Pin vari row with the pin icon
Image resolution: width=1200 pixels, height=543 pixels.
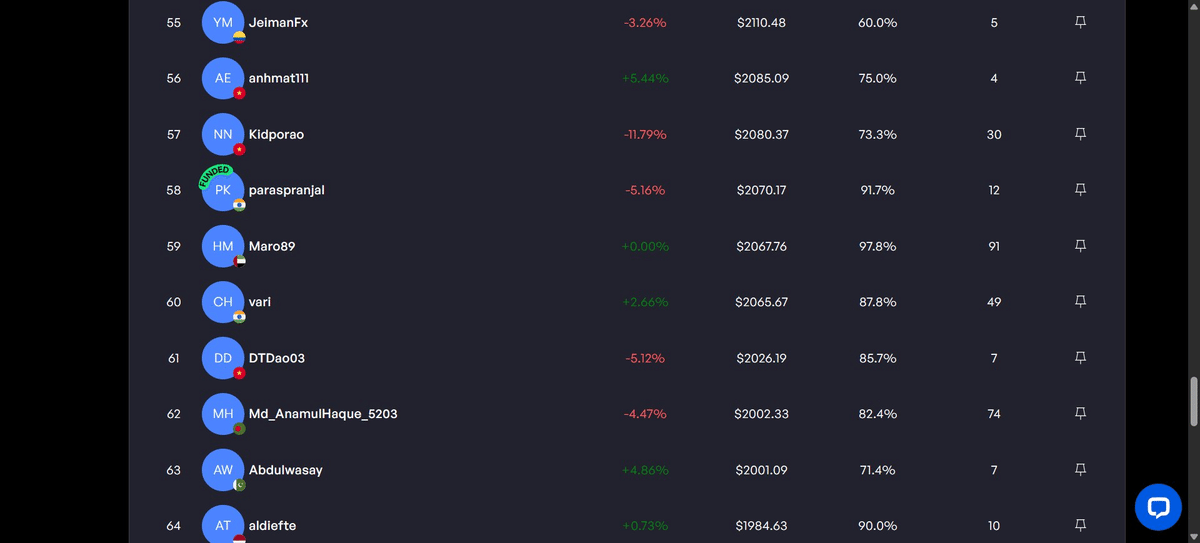click(1080, 302)
